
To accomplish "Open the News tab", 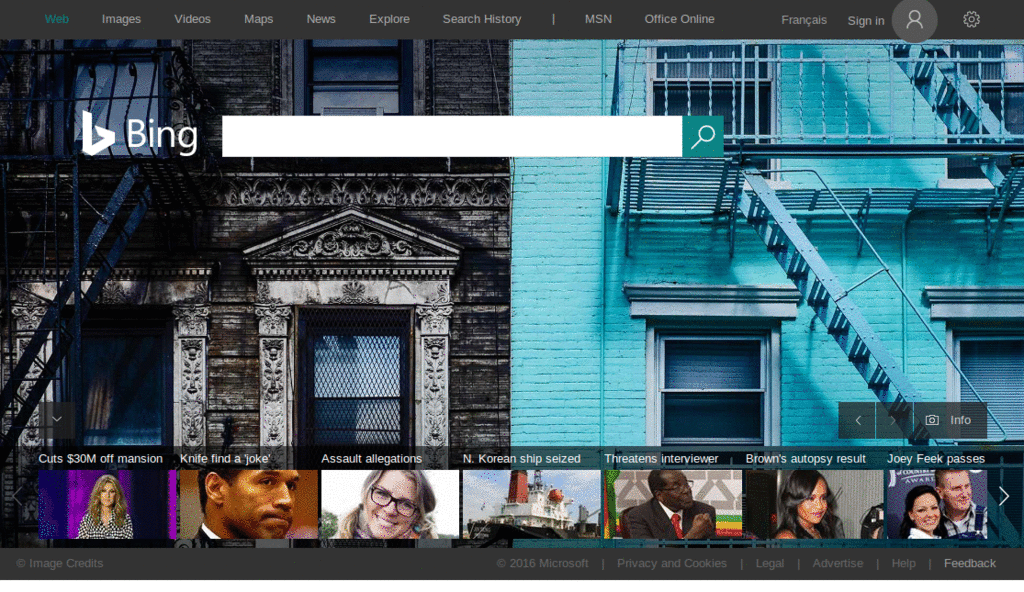I will coord(321,19).
